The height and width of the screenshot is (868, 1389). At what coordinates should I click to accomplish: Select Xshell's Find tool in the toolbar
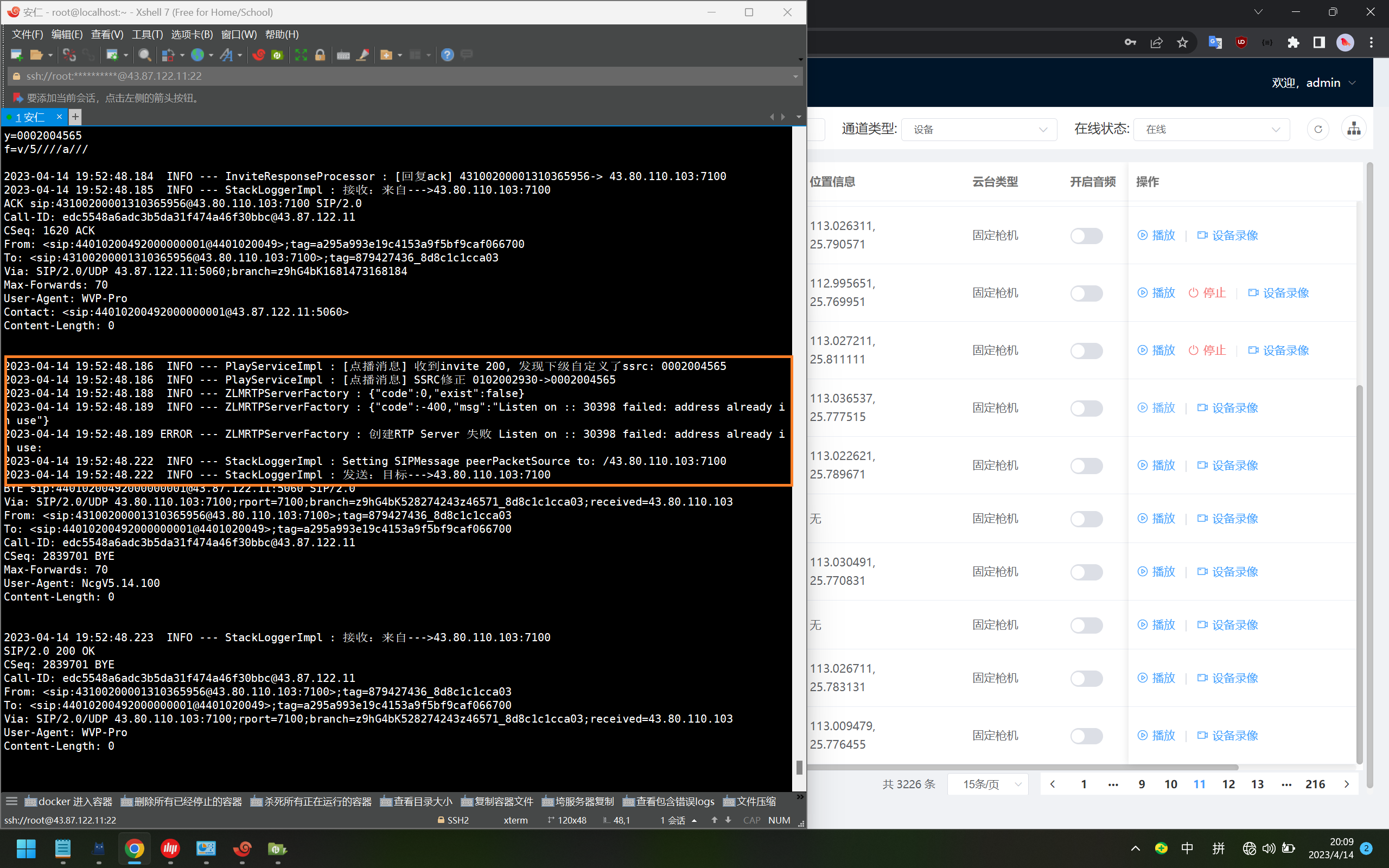click(145, 55)
